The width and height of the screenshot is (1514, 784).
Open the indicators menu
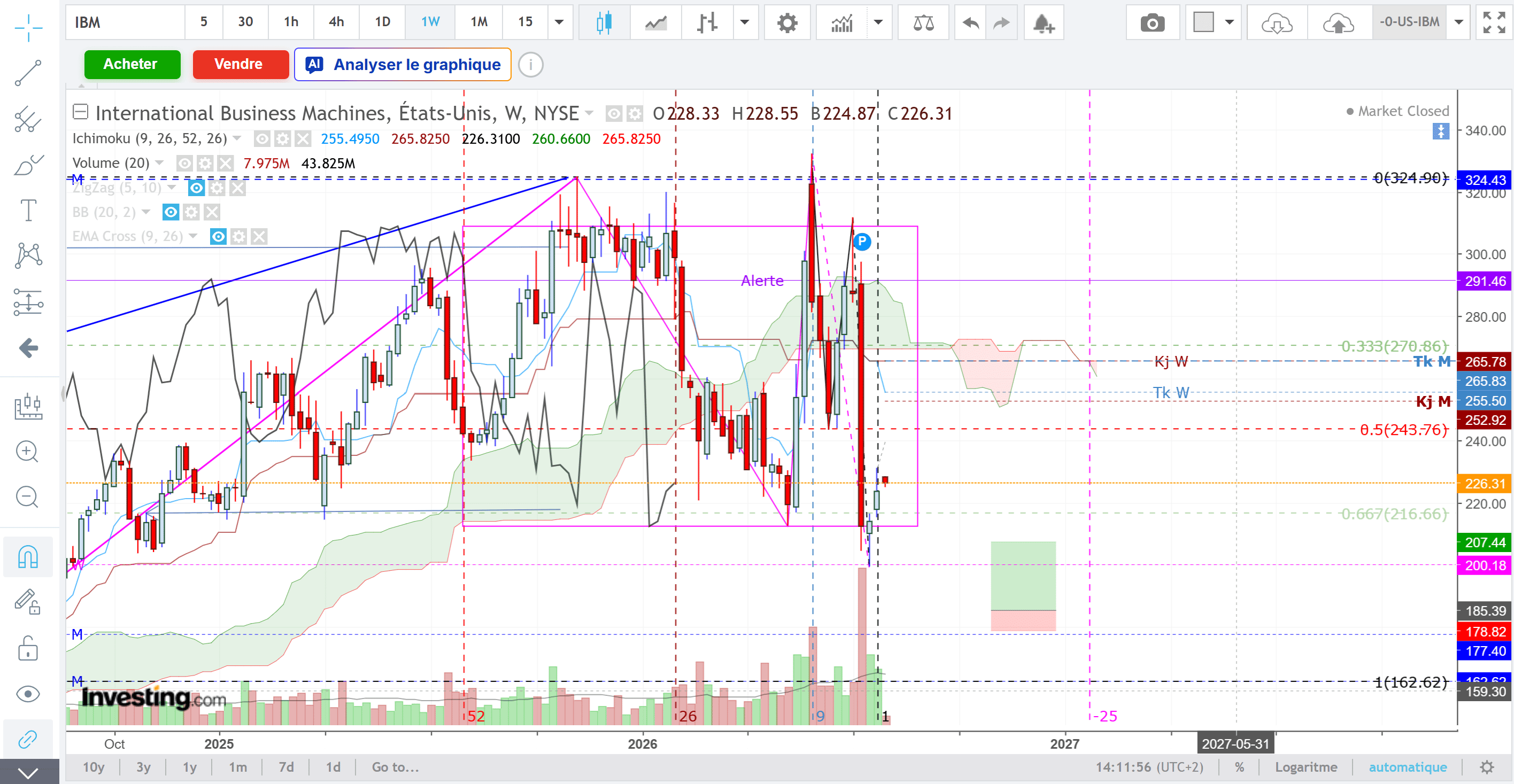point(841,22)
